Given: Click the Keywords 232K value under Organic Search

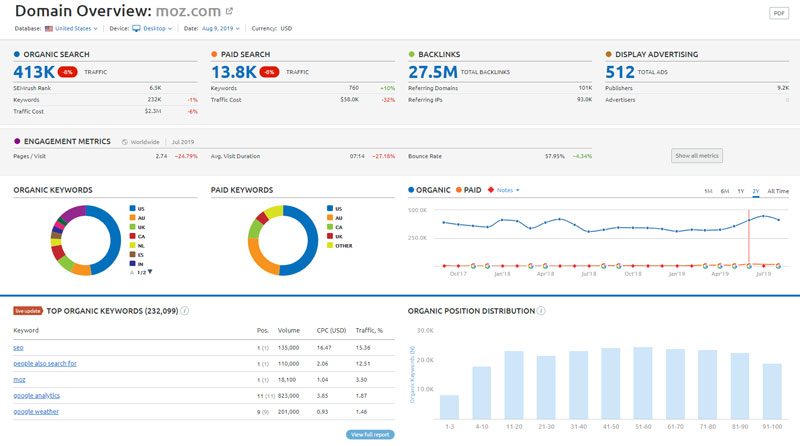Looking at the screenshot, I should [155, 100].
